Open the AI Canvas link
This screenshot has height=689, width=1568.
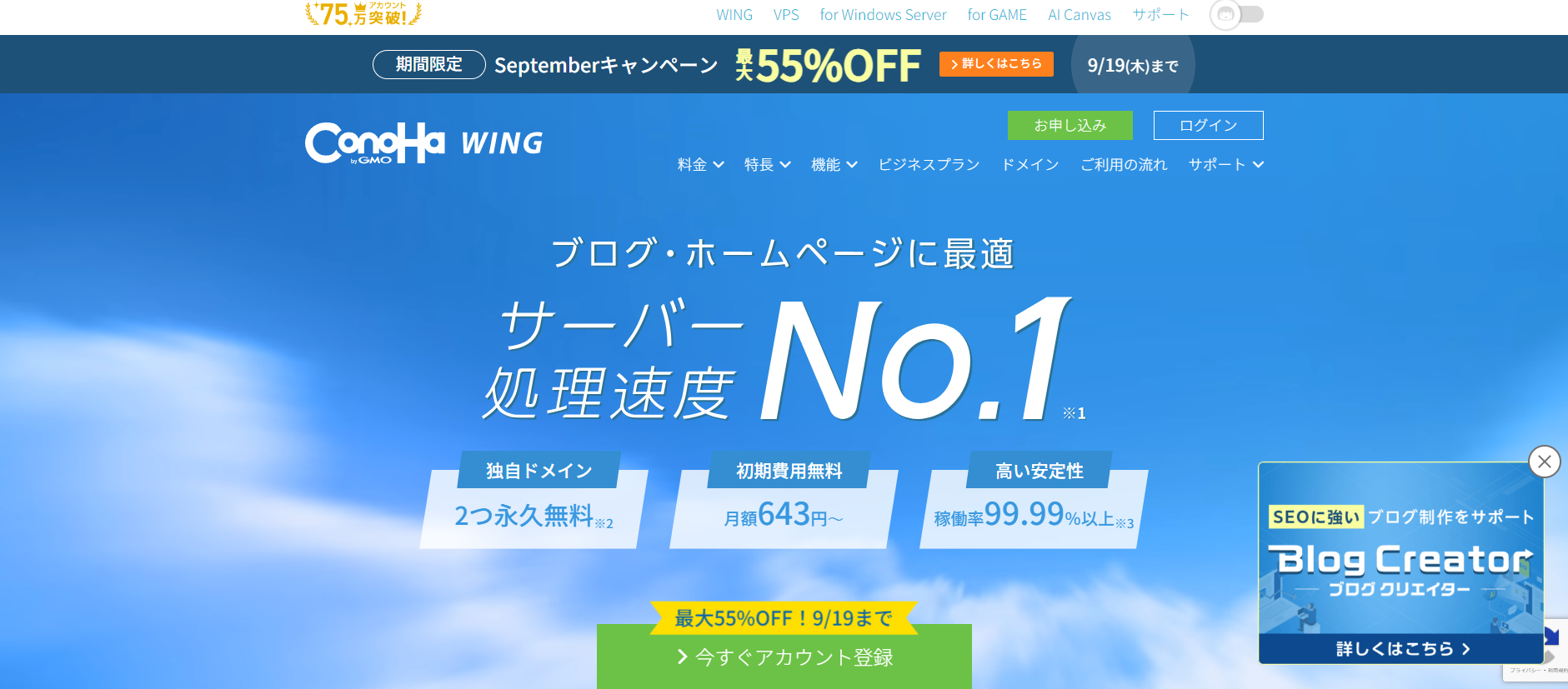[x=1080, y=15]
